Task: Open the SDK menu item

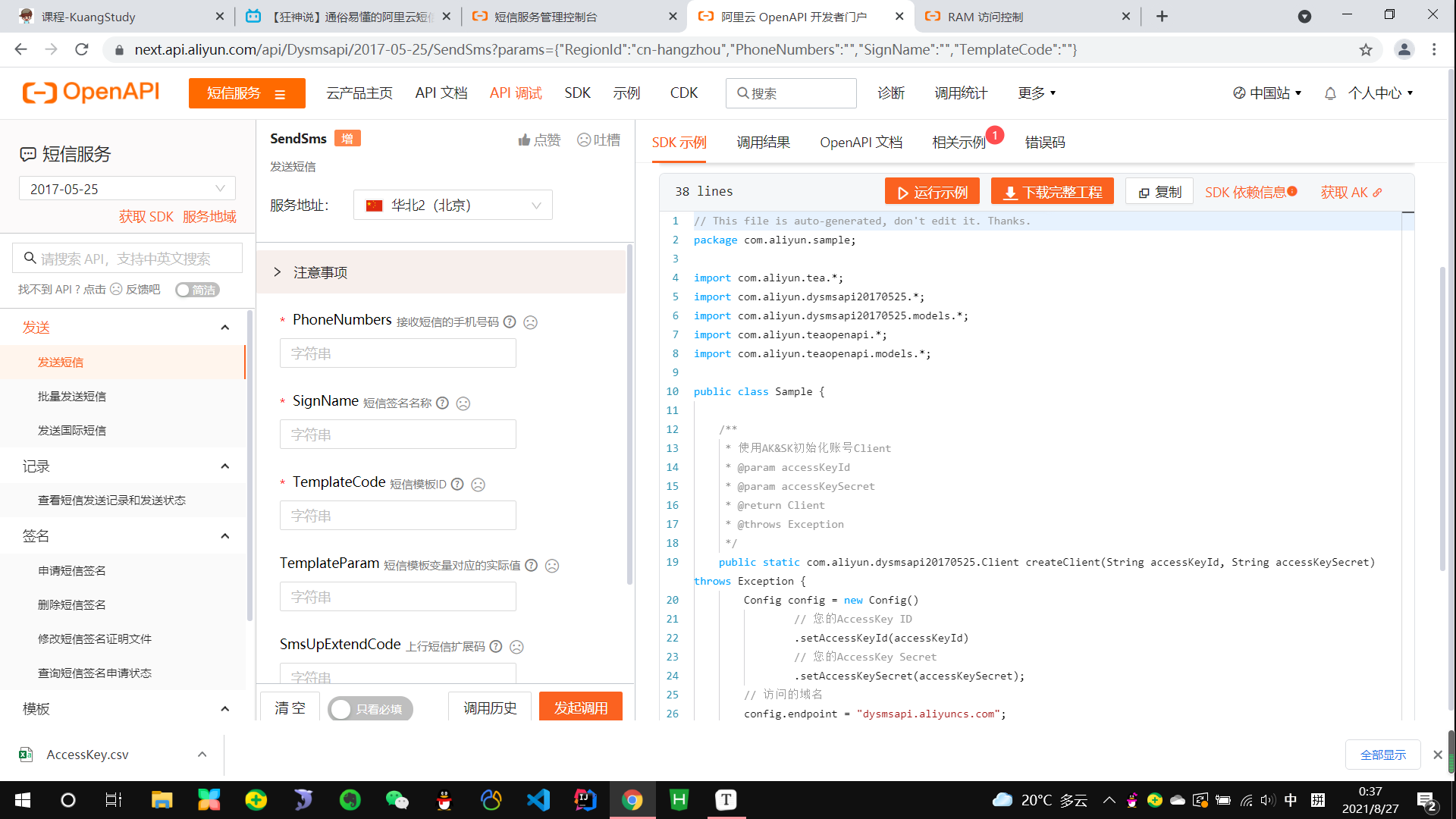Action: pyautogui.click(x=577, y=93)
